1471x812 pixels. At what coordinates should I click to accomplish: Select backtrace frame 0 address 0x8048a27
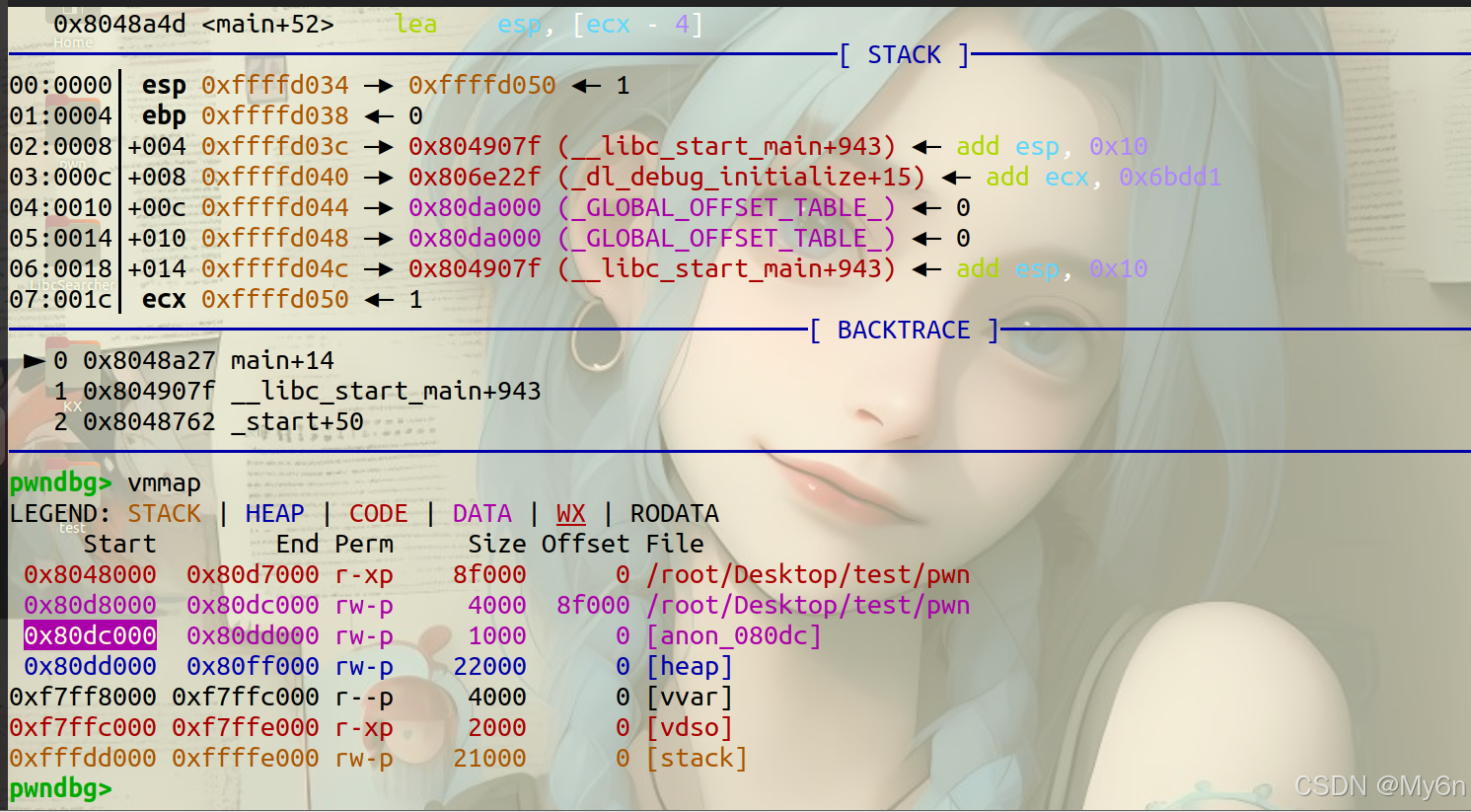pyautogui.click(x=149, y=361)
